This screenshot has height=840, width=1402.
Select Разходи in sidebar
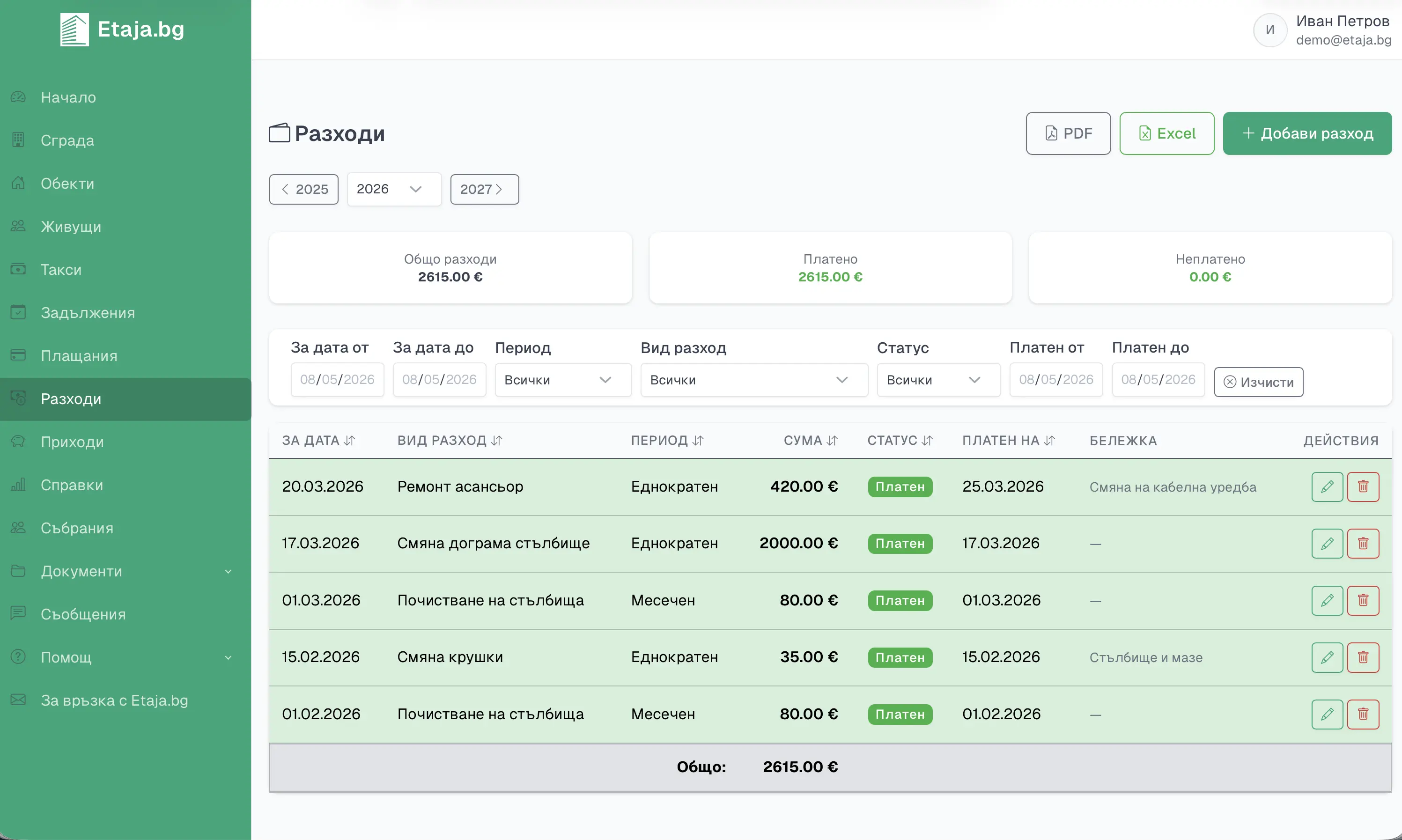click(x=125, y=399)
